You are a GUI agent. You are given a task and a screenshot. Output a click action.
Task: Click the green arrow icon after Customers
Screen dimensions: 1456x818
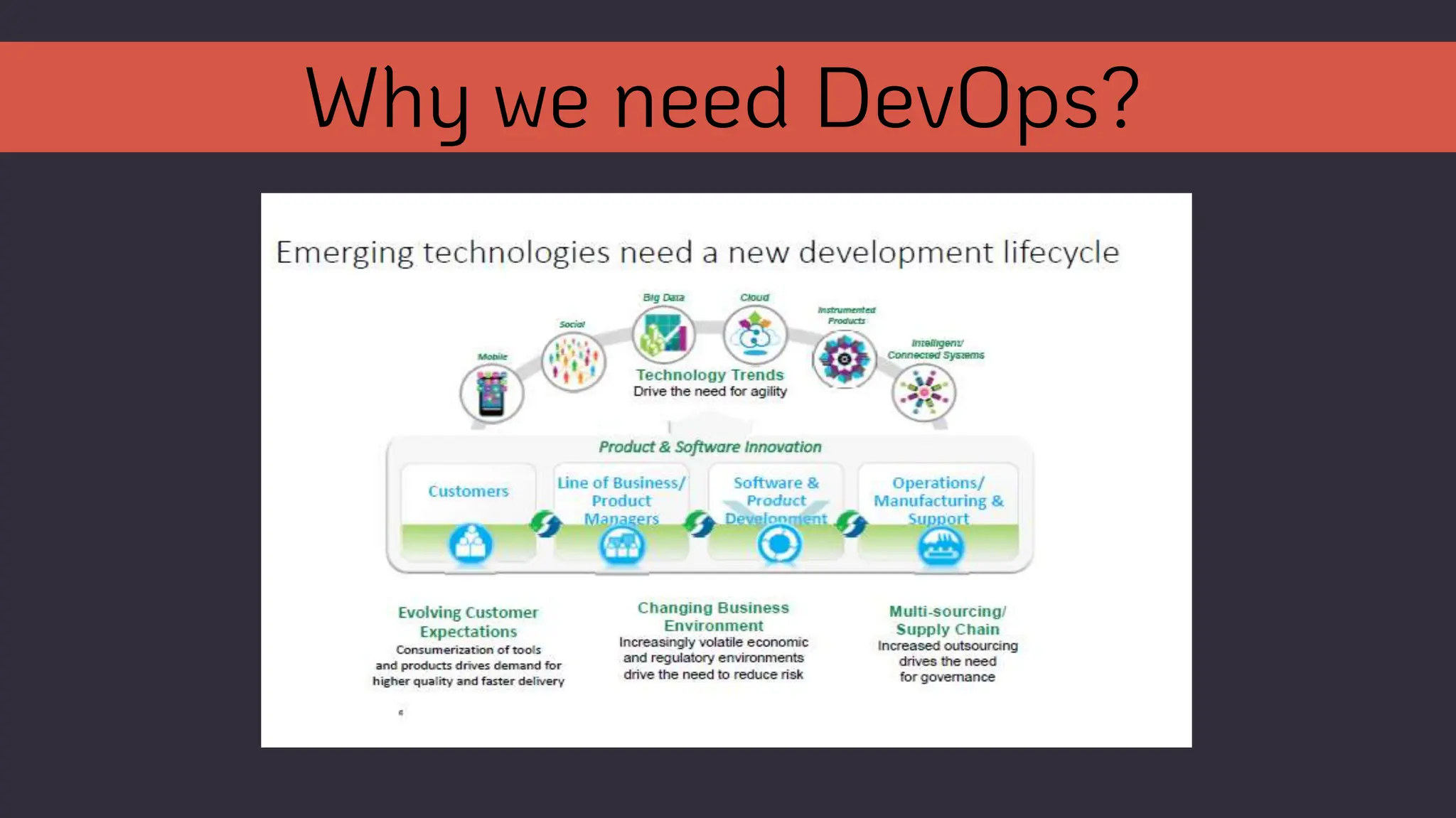click(x=546, y=524)
